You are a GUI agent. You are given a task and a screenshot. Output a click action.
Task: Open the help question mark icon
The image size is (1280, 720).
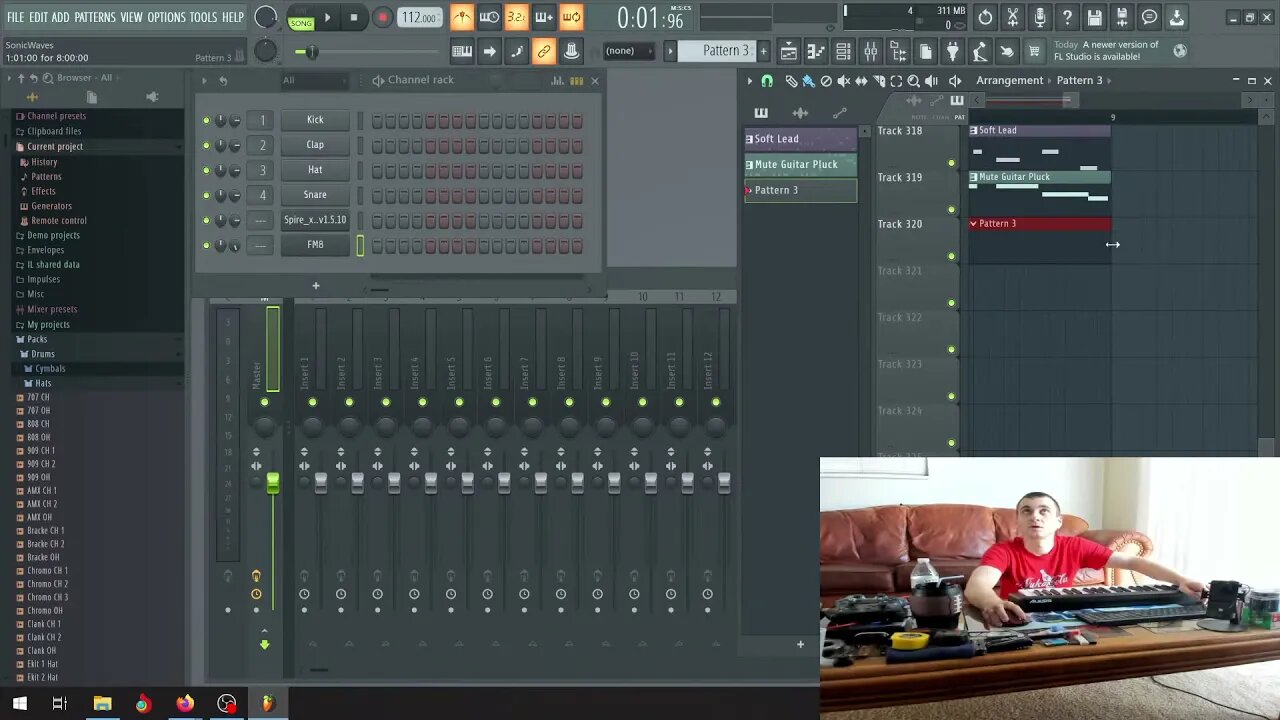click(1067, 17)
